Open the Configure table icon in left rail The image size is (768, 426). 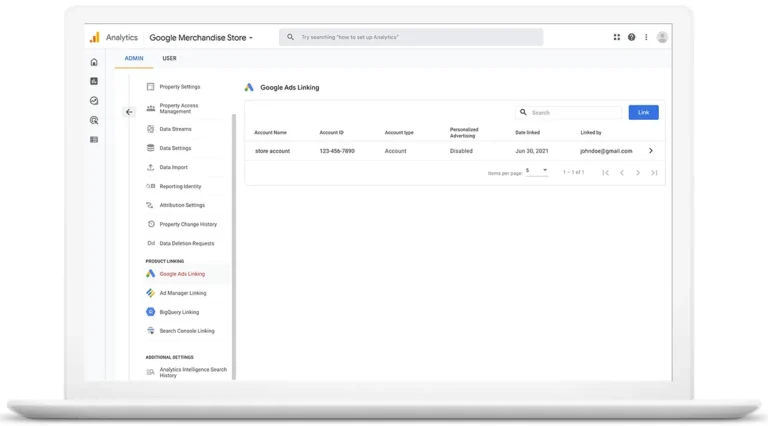94,140
